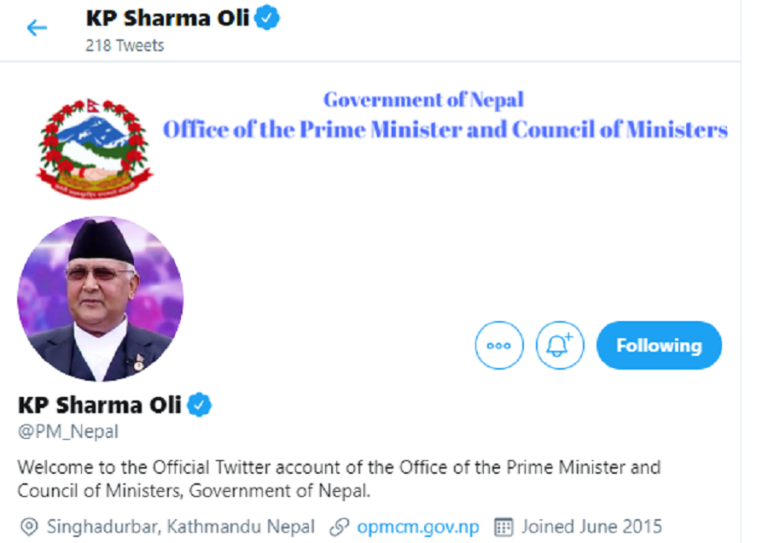Click the verified badge in the top header
Screen dimensions: 768x543
pyautogui.click(x=267, y=18)
